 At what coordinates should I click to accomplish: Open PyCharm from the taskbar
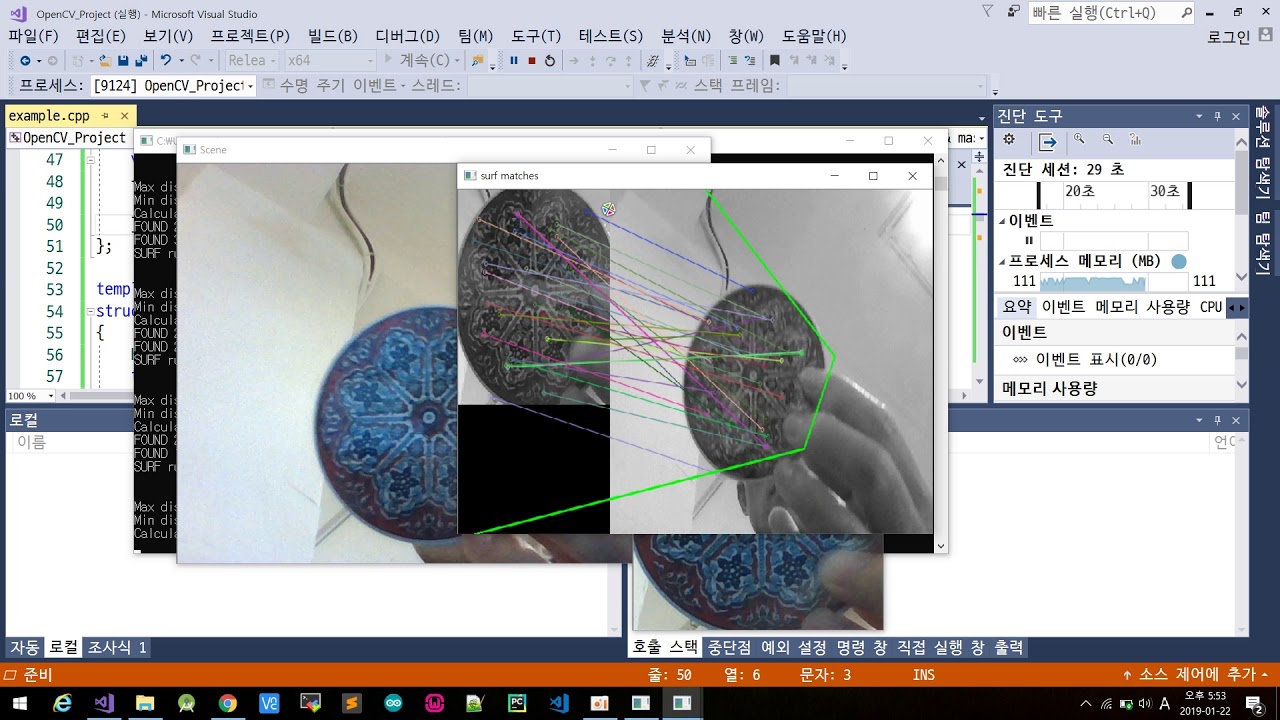tap(517, 703)
